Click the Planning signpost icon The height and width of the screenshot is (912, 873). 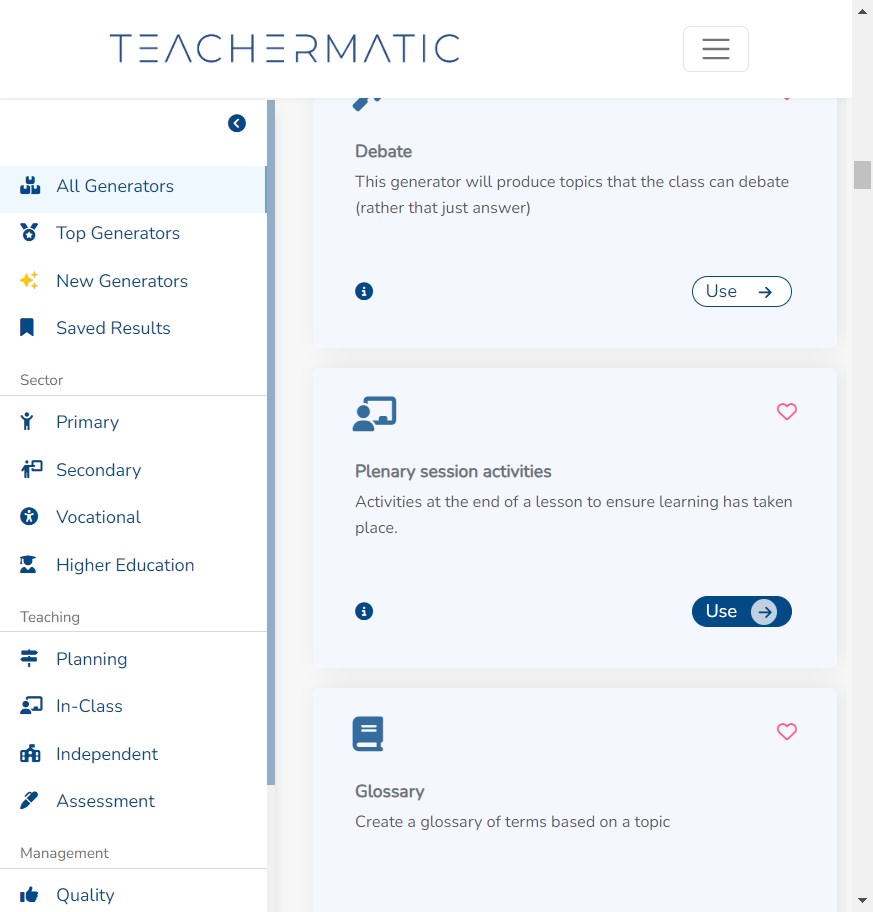29,658
